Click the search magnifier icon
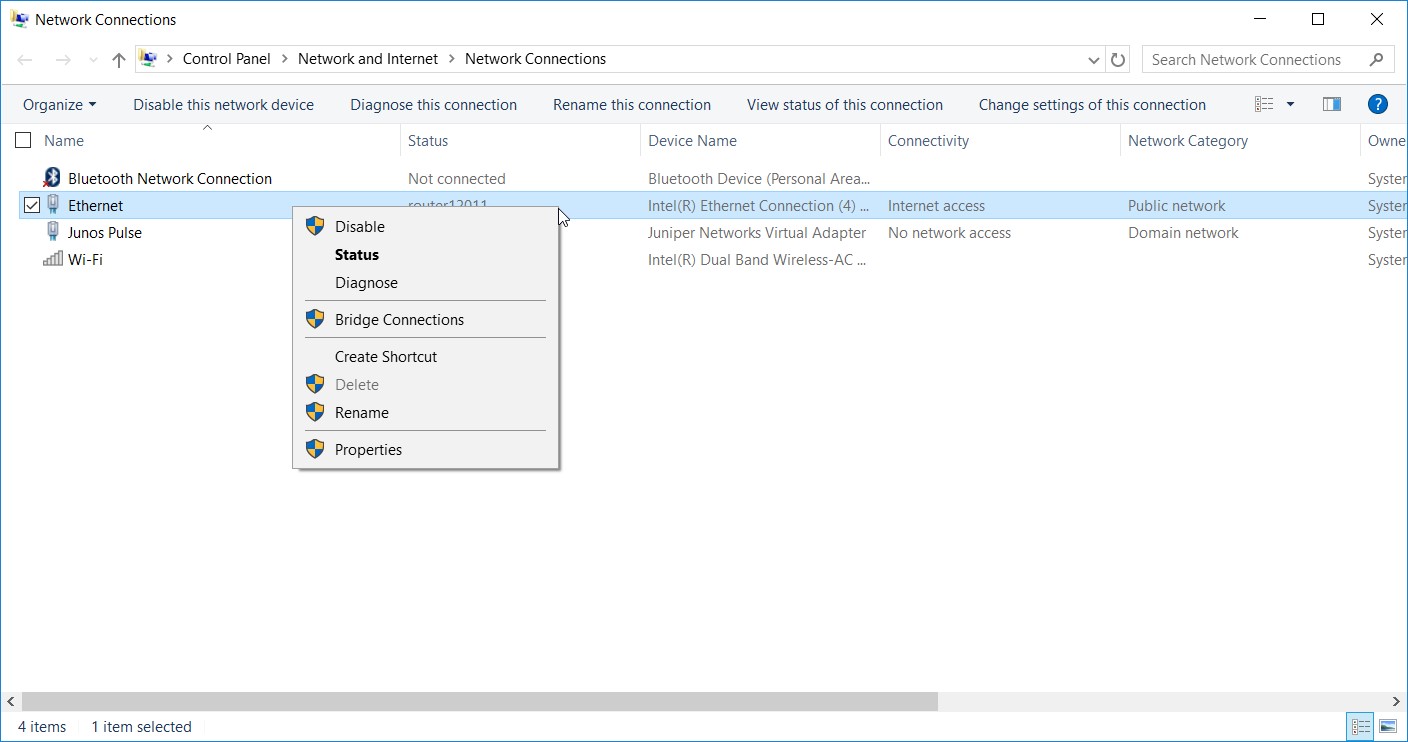The width and height of the screenshot is (1408, 742). click(1377, 59)
